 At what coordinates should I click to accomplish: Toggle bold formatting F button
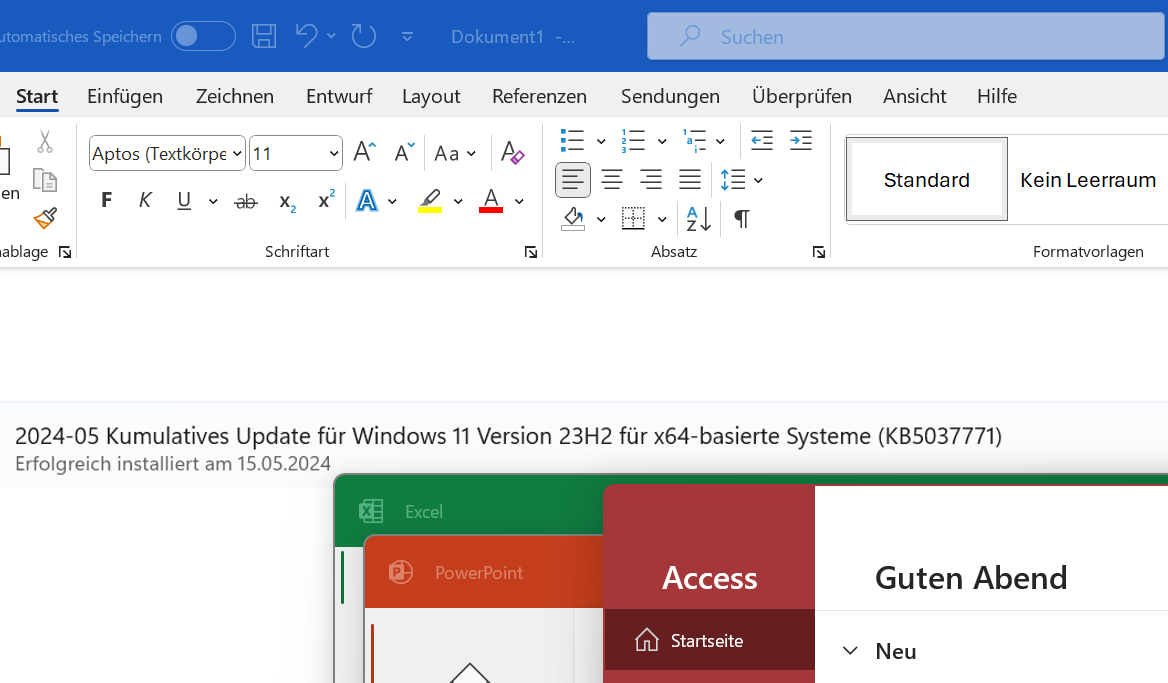pyautogui.click(x=107, y=200)
